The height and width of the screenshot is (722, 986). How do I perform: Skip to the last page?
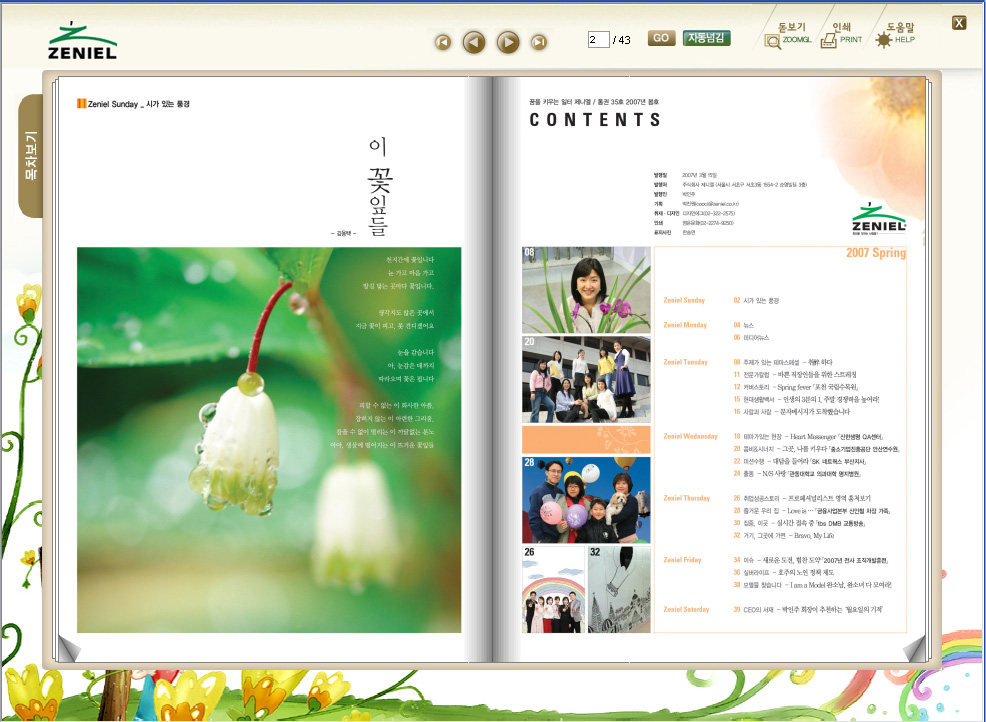click(x=539, y=42)
